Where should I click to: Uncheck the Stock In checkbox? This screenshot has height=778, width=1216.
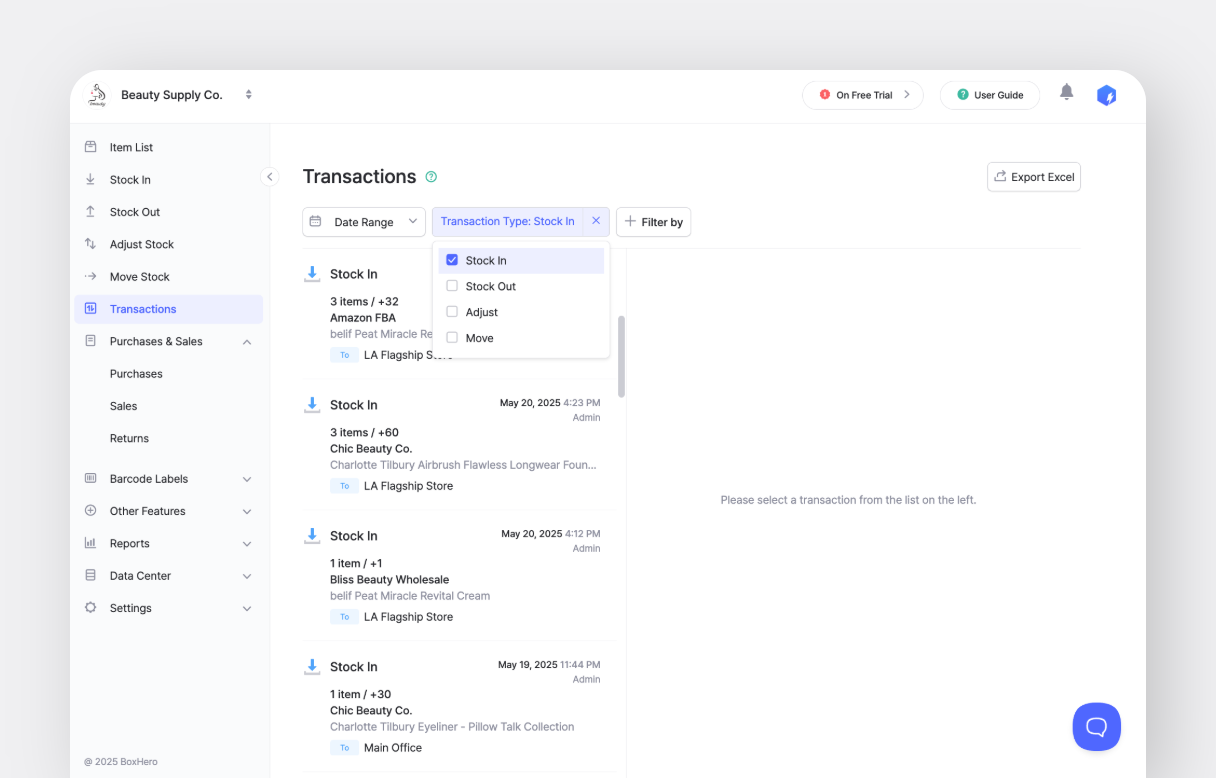click(x=452, y=260)
